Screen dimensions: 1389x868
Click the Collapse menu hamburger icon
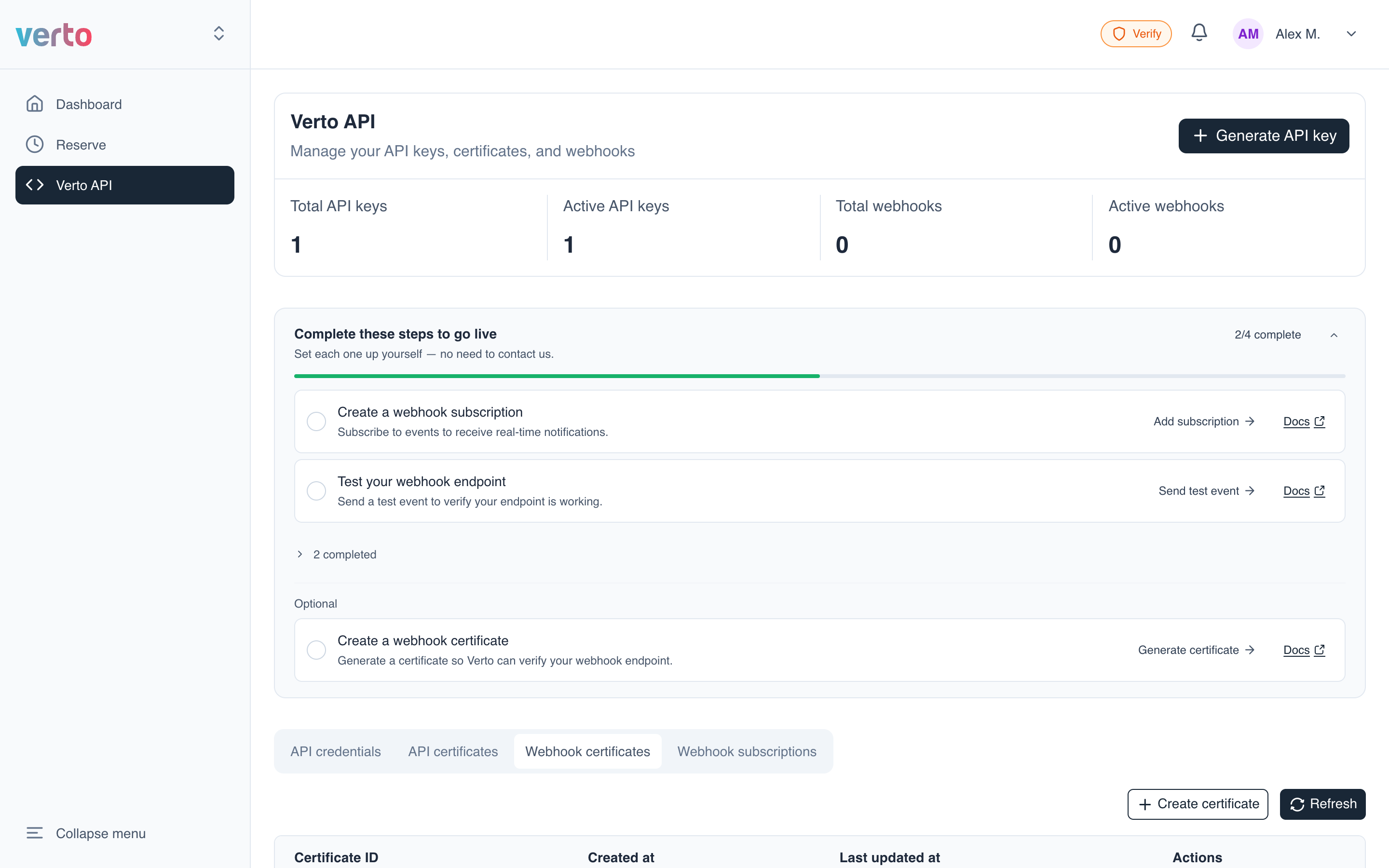click(x=35, y=832)
